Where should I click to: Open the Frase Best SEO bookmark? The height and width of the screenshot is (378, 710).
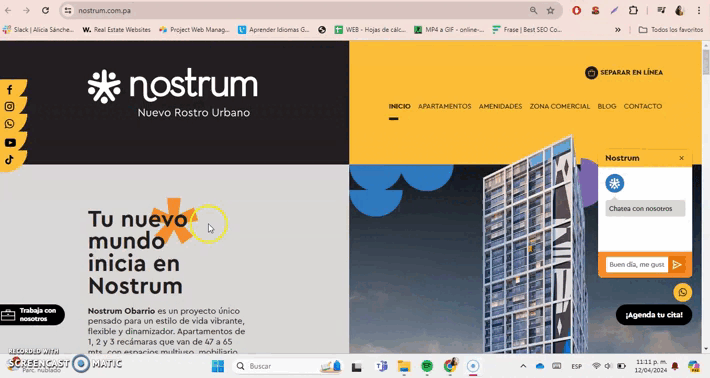click(528, 29)
